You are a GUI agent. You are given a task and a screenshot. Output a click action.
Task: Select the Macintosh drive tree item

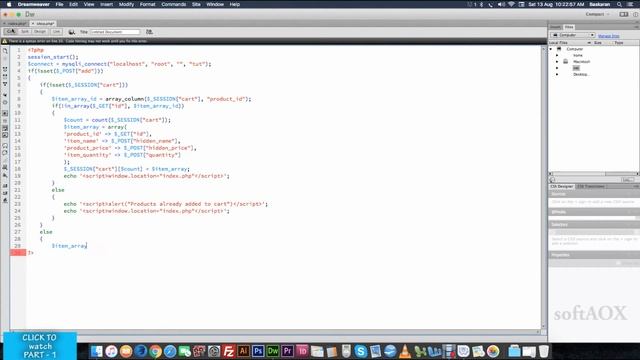pos(581,62)
